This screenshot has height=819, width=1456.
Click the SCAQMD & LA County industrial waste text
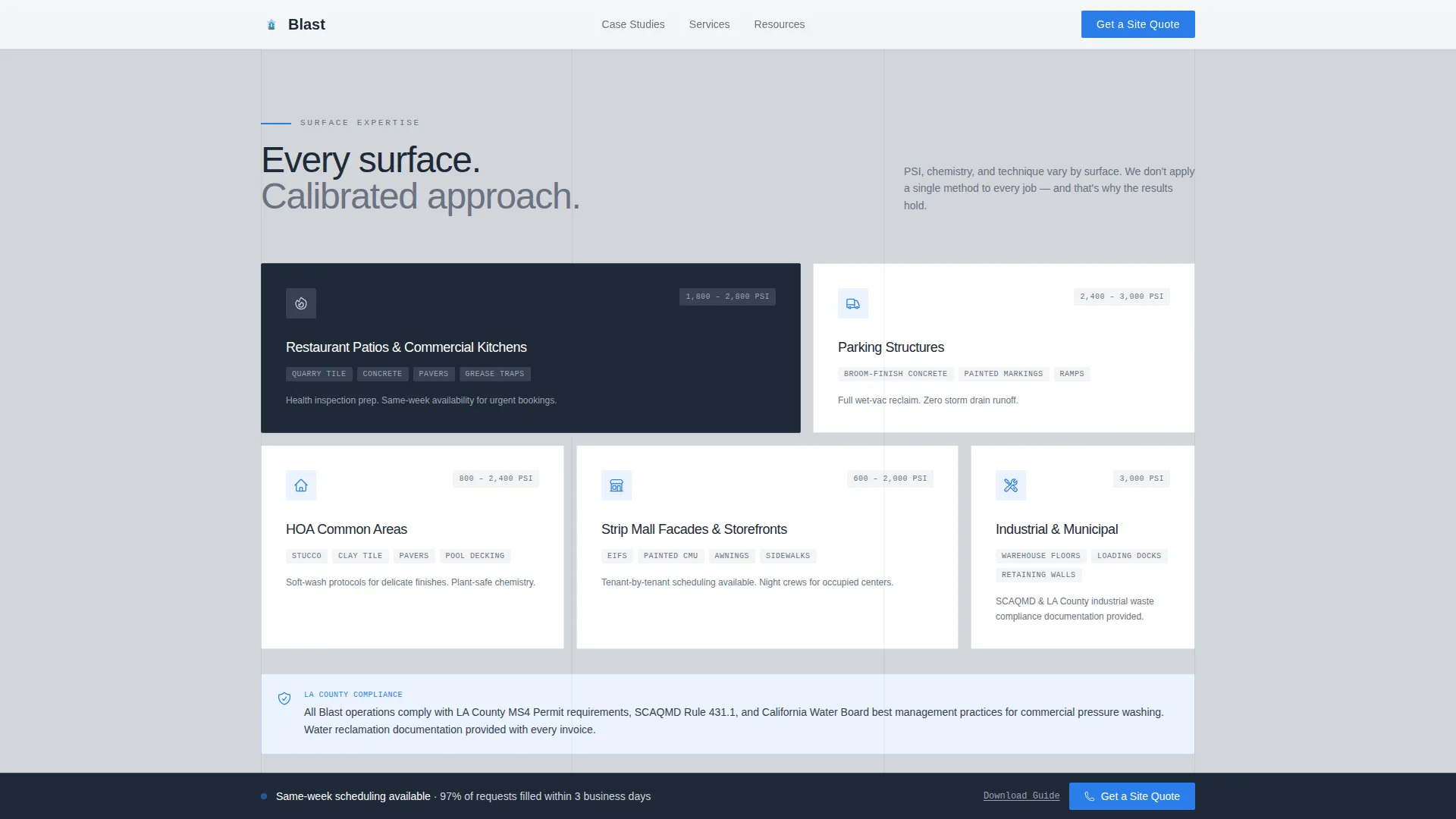[x=1075, y=609]
